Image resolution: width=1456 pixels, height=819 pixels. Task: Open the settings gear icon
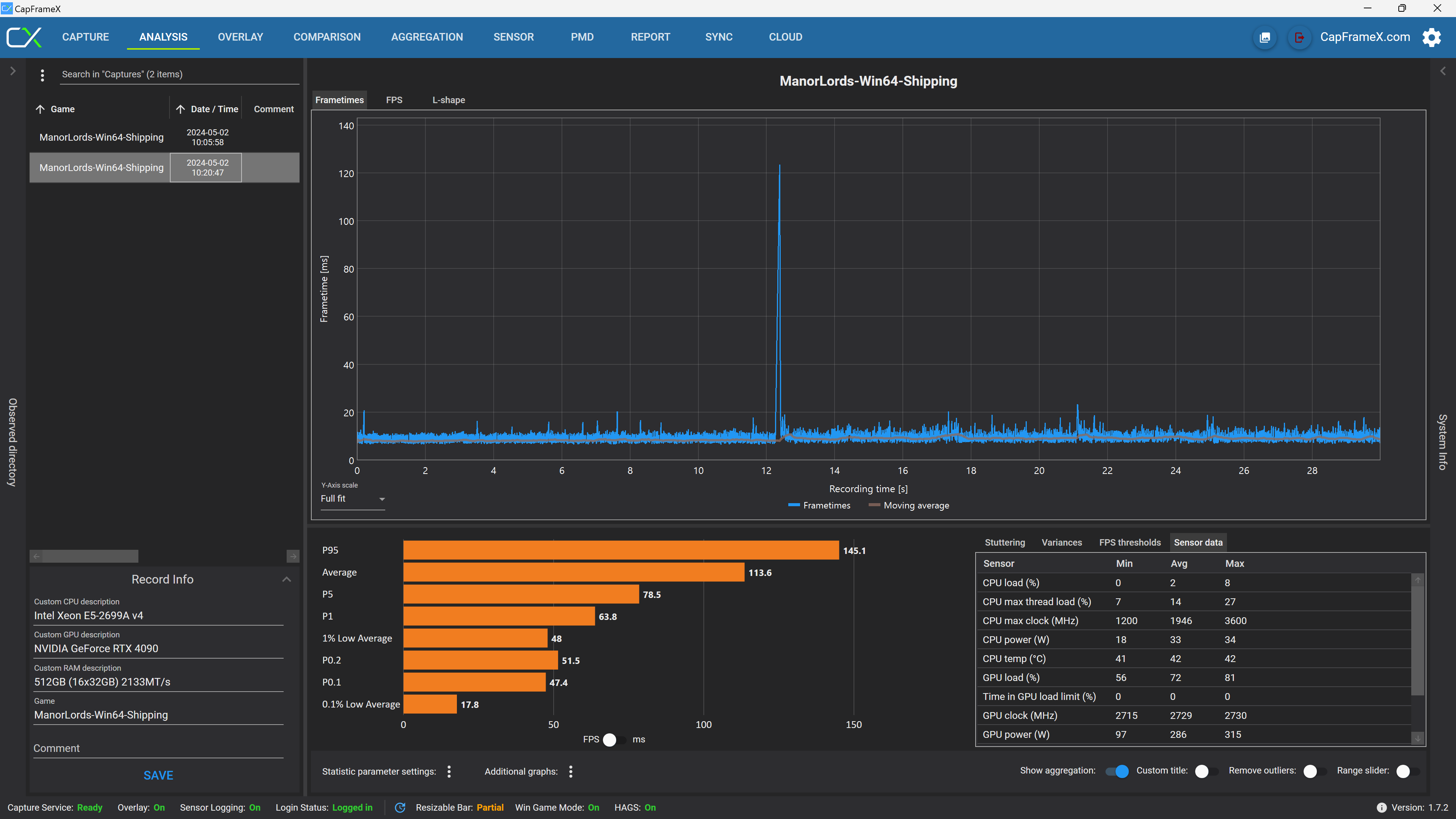[1432, 37]
